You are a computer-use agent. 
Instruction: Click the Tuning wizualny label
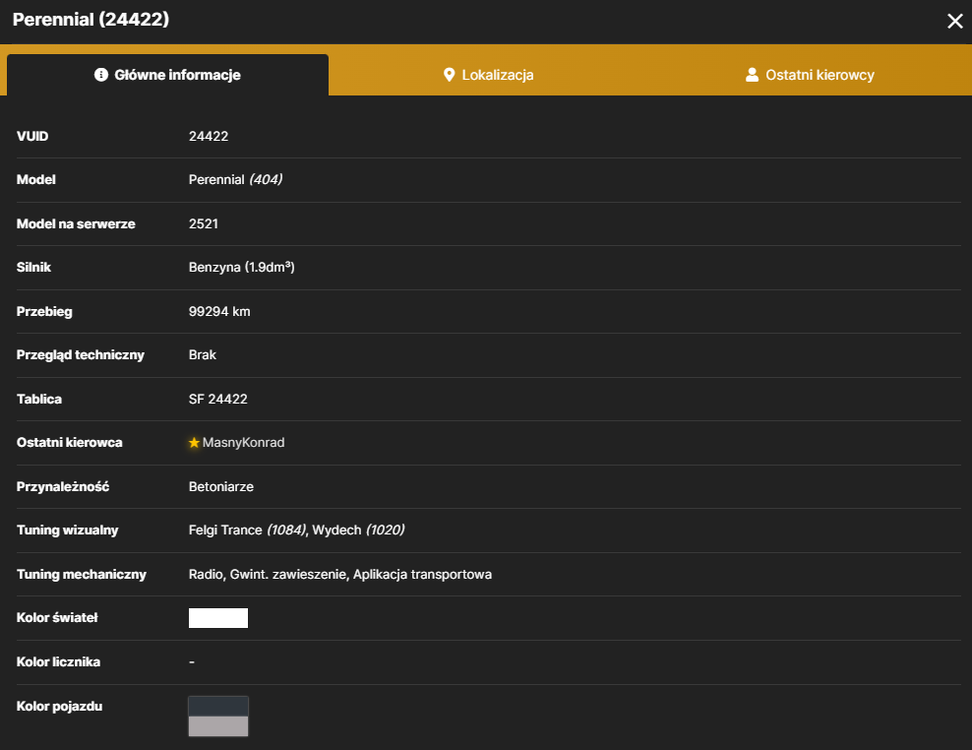point(68,530)
